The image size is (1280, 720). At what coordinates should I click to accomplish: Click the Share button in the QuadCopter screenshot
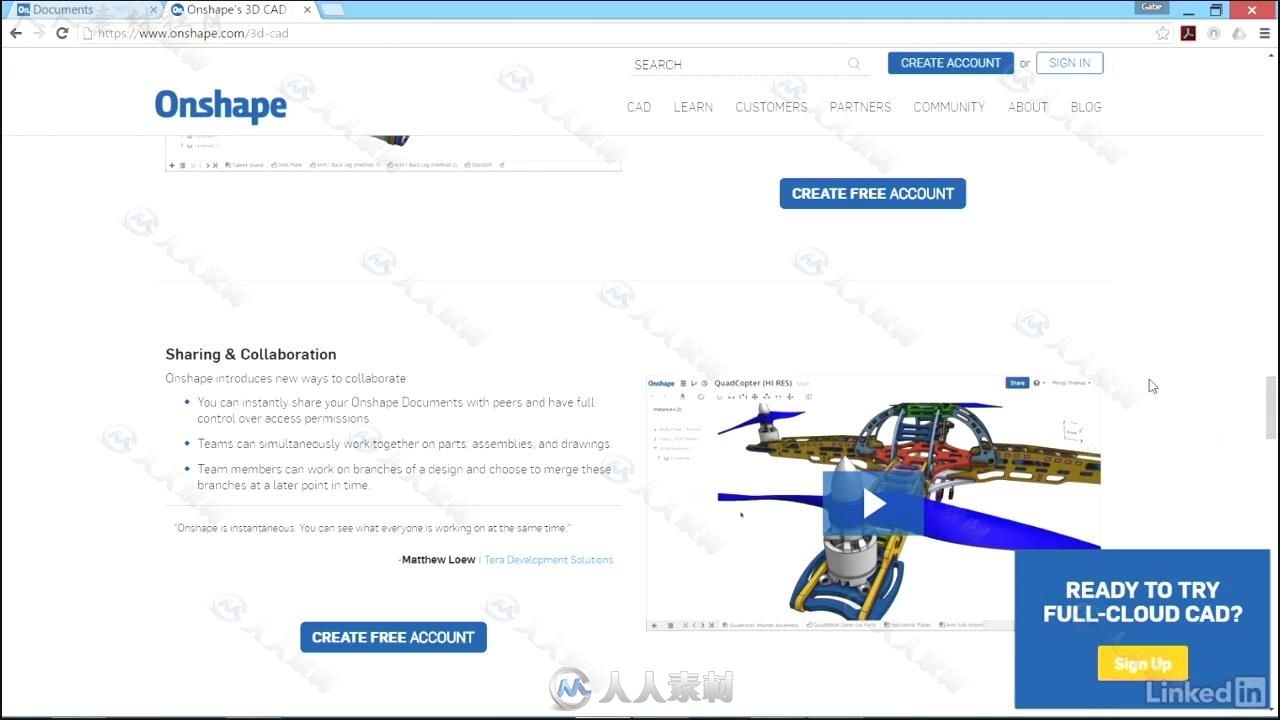coord(1017,383)
